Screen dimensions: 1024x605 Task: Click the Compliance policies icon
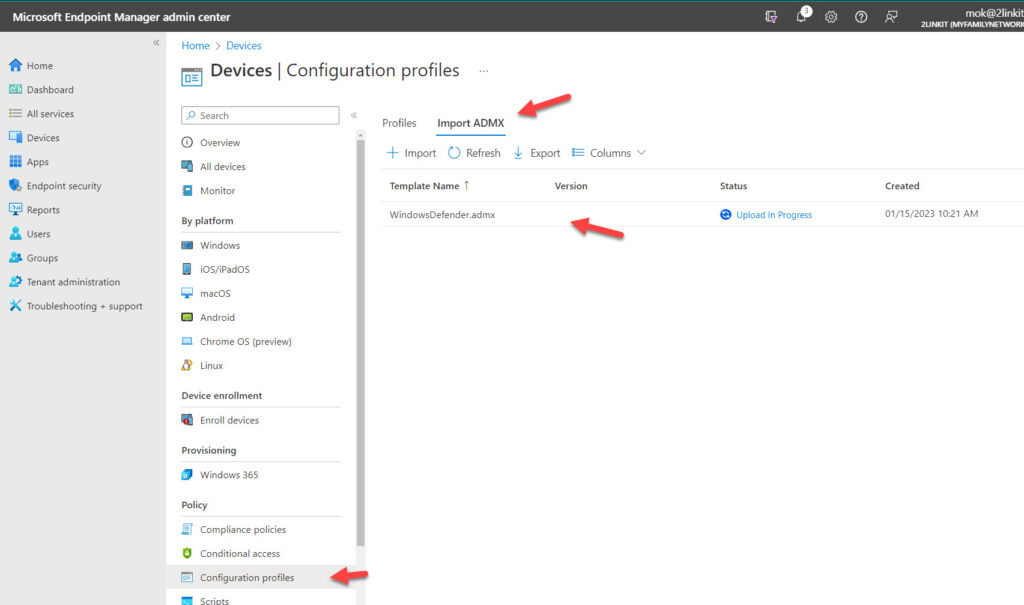pyautogui.click(x=187, y=529)
